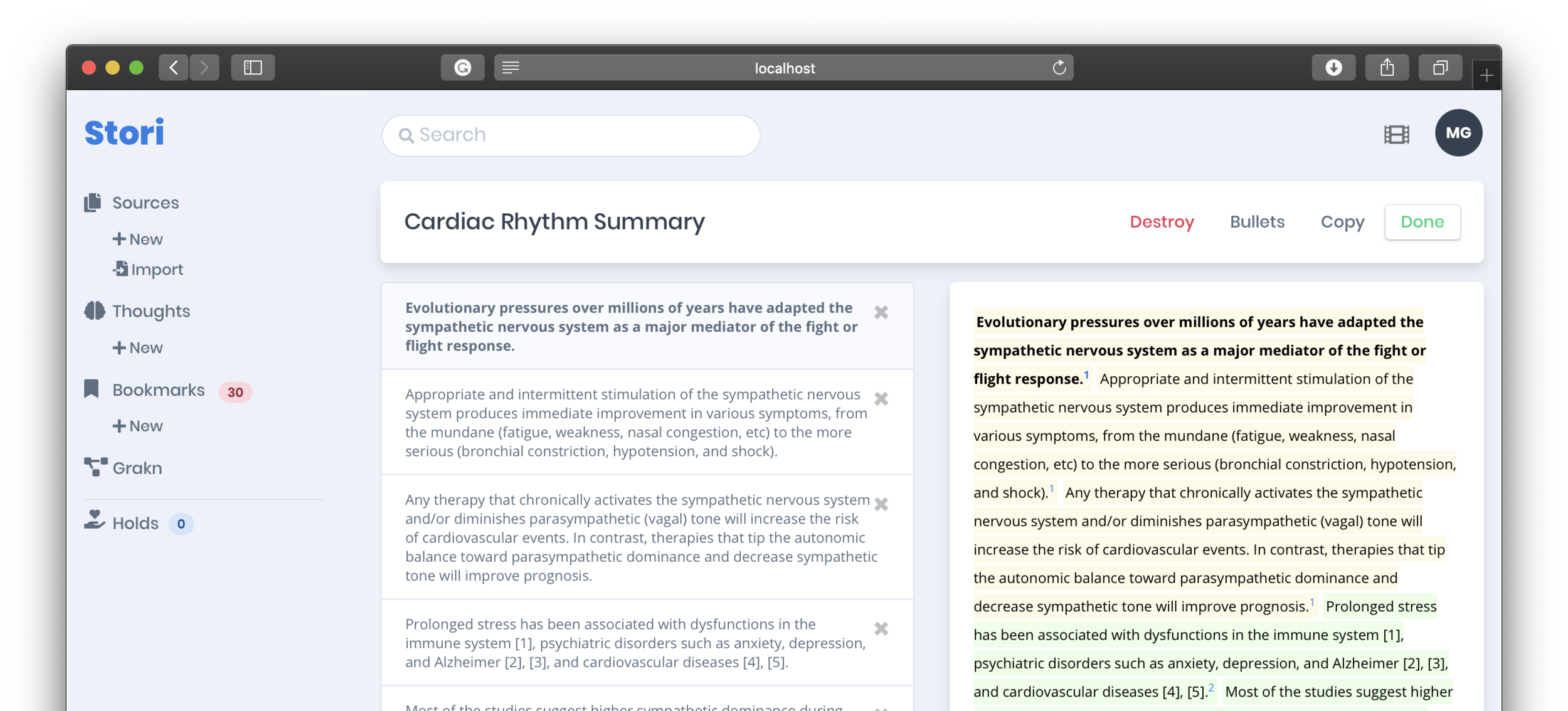Reload the page
1568x711 pixels.
coord(1059,67)
